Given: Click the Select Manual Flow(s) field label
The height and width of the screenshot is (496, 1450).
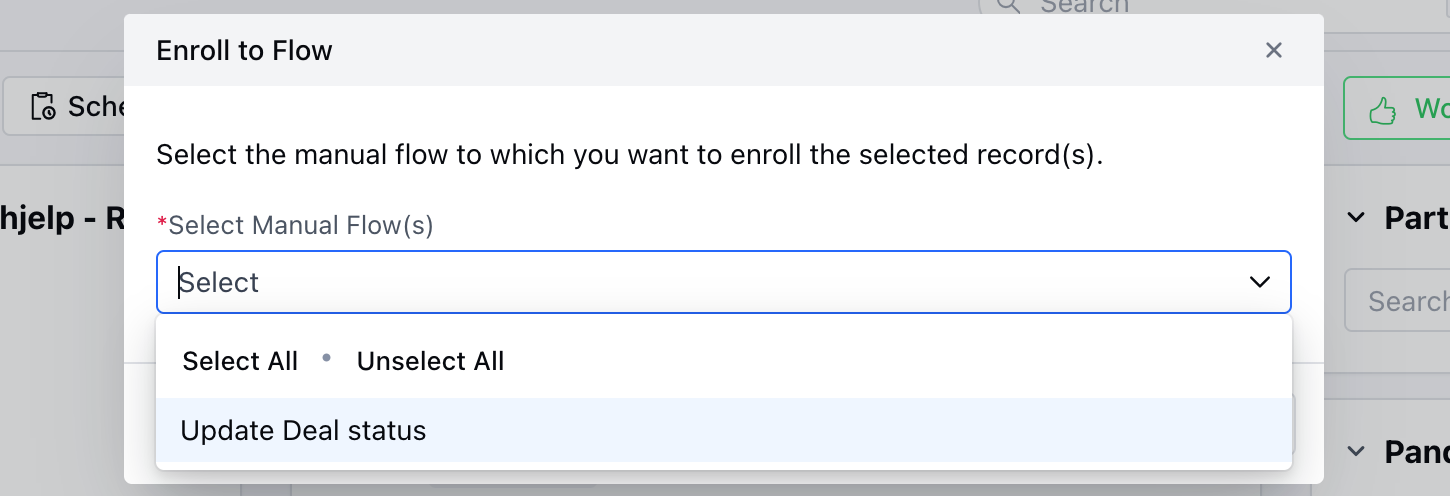Looking at the screenshot, I should (x=295, y=225).
